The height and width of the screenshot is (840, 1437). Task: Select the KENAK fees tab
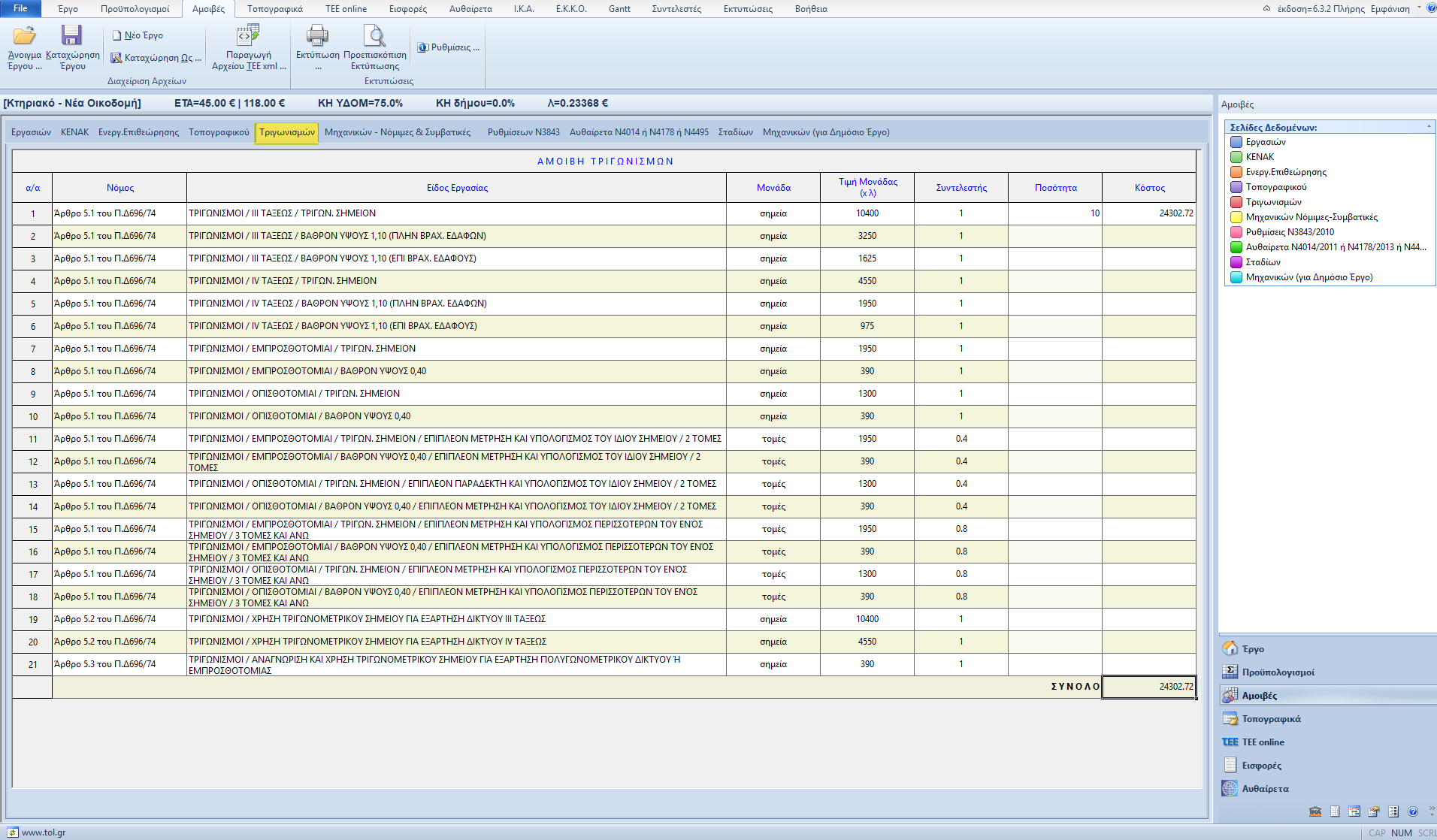coord(74,132)
